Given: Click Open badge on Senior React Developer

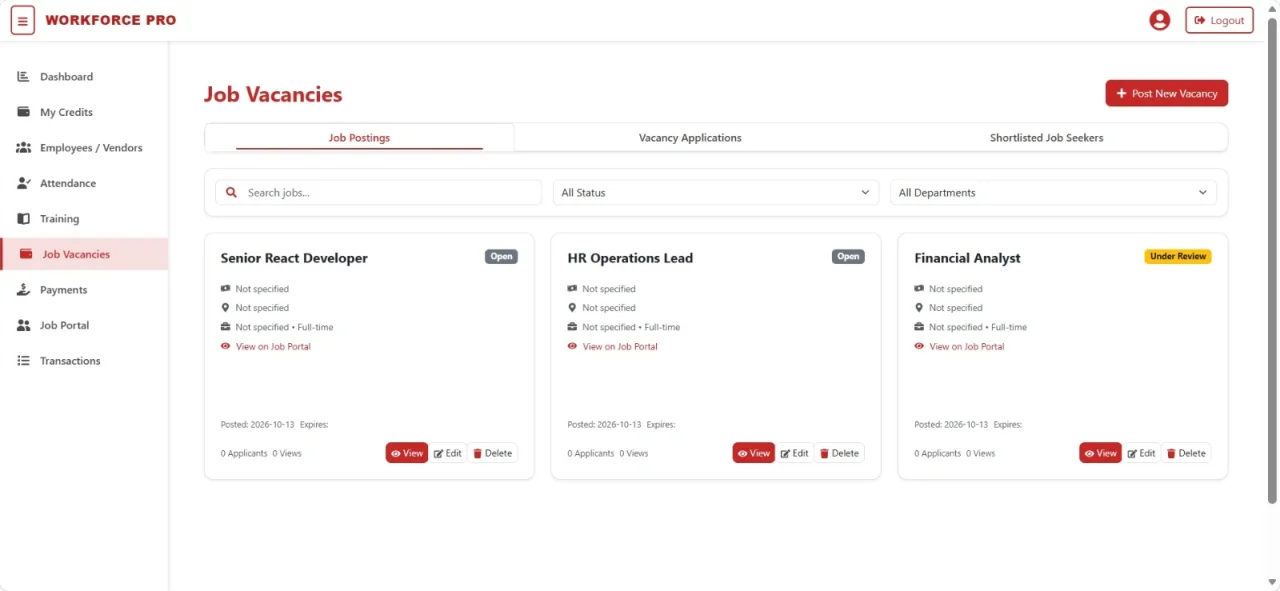Looking at the screenshot, I should 502,257.
